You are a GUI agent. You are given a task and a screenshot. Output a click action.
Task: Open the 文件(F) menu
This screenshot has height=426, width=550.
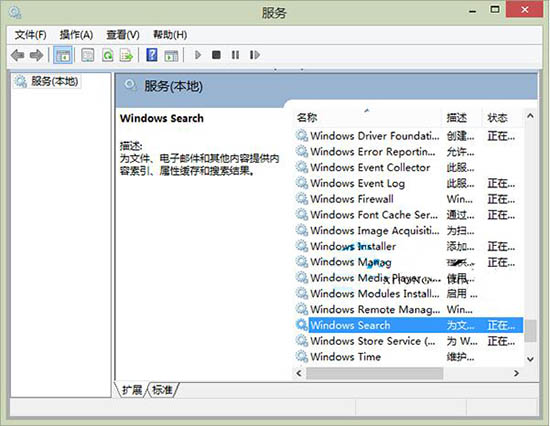[x=31, y=35]
